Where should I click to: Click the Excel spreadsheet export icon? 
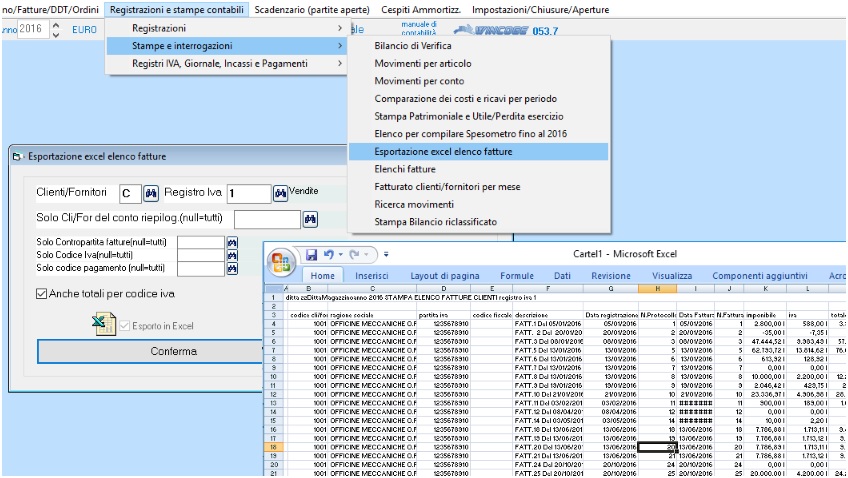tap(104, 324)
